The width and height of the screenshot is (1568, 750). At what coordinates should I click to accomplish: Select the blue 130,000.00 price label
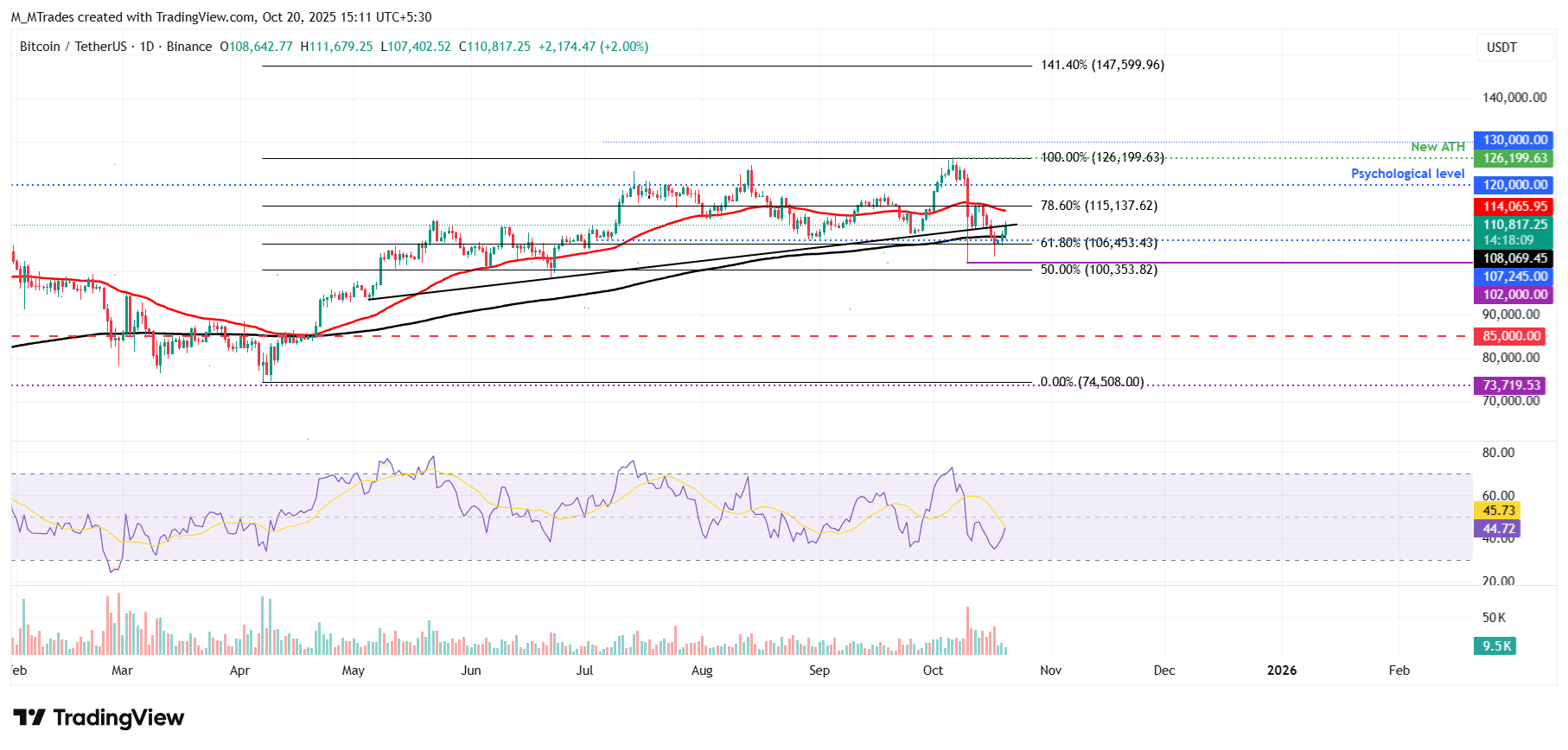[x=1514, y=140]
